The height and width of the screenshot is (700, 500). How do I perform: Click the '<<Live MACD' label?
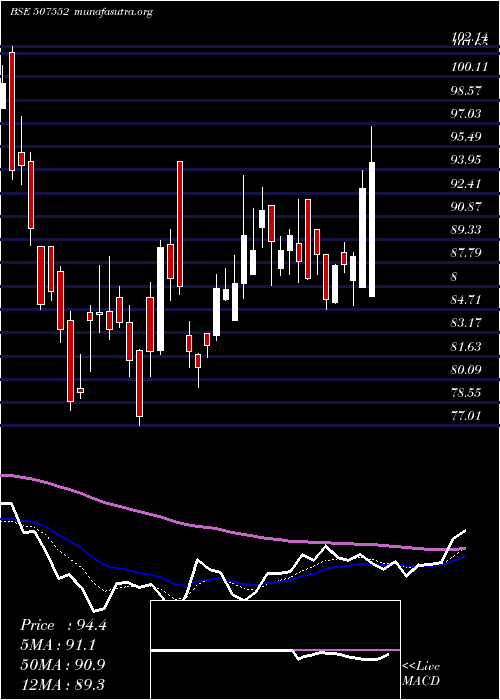coord(421,674)
